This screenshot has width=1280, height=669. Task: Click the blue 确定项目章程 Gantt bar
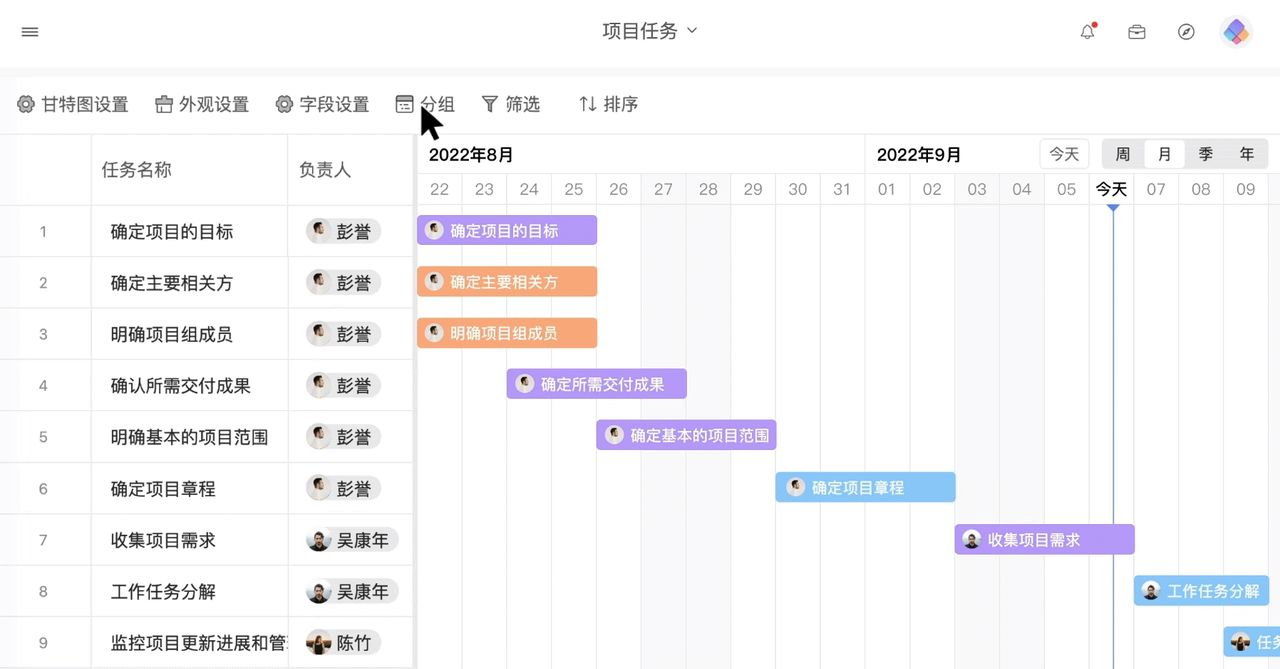coord(865,487)
